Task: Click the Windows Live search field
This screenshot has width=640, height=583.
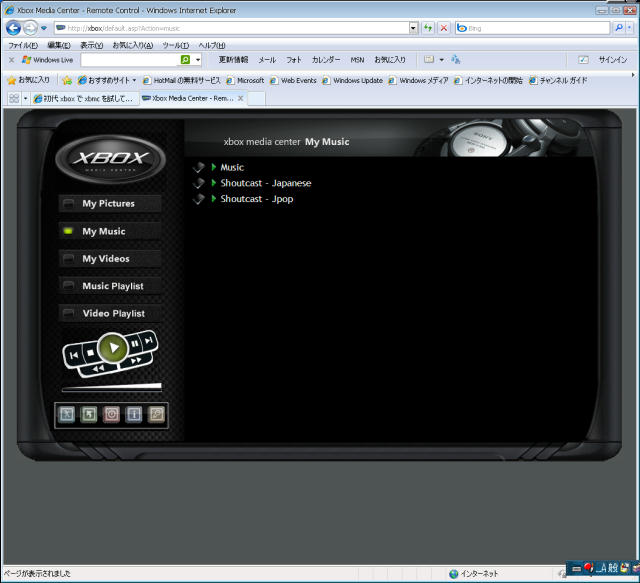Action: [130, 60]
